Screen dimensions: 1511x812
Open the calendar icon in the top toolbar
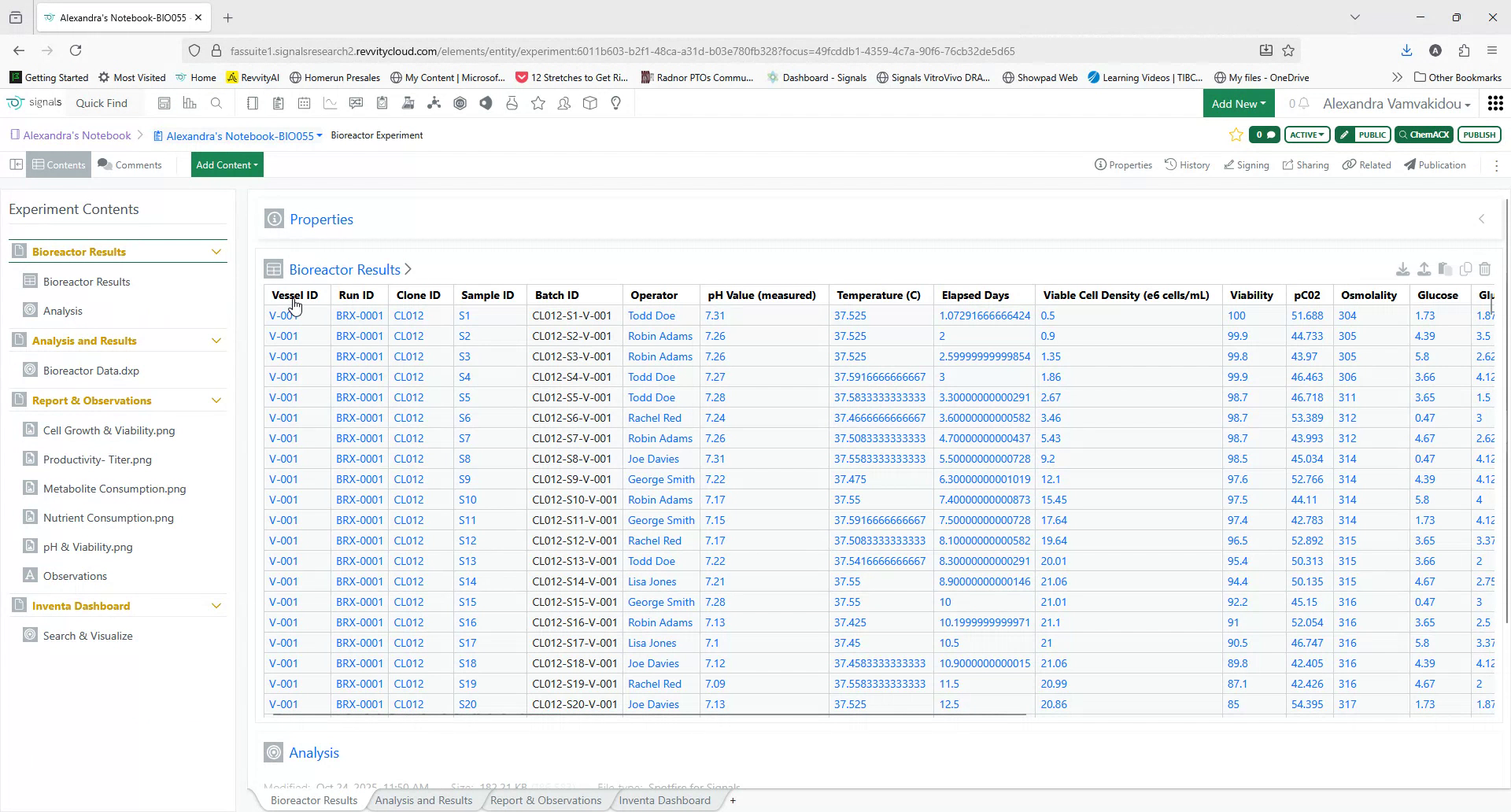point(304,103)
